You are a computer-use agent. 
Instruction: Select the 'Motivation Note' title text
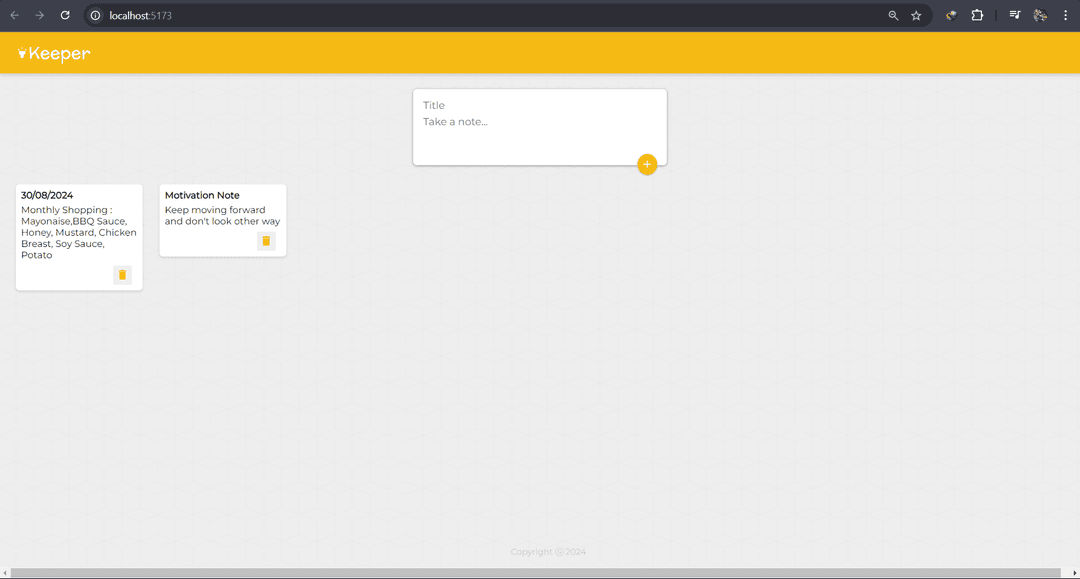[202, 195]
